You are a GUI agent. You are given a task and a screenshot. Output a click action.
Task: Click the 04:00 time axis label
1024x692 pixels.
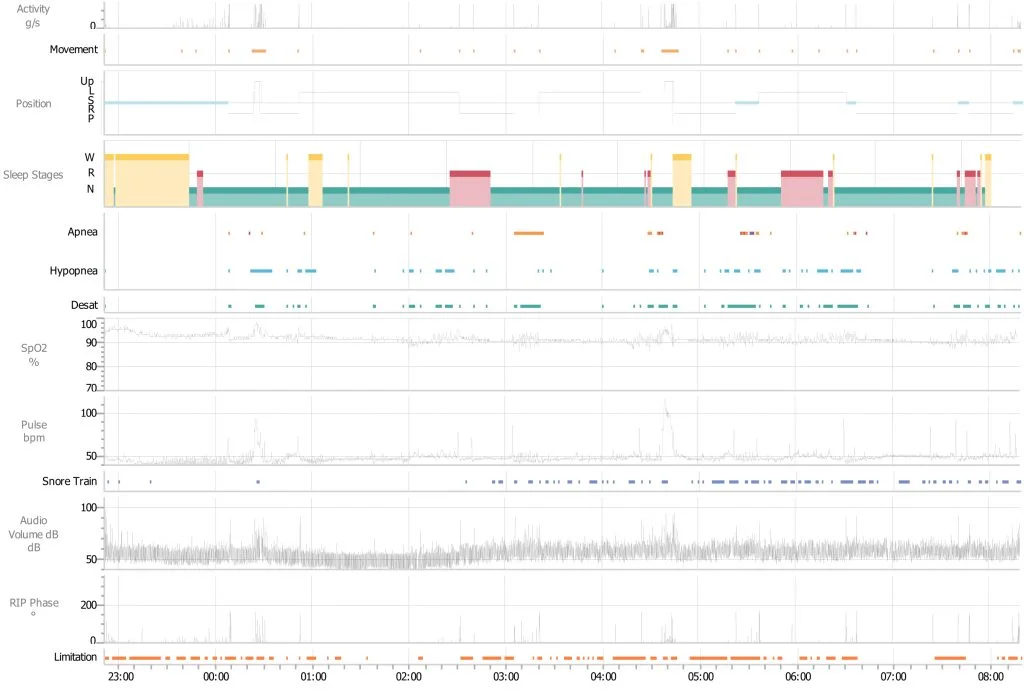pos(602,677)
